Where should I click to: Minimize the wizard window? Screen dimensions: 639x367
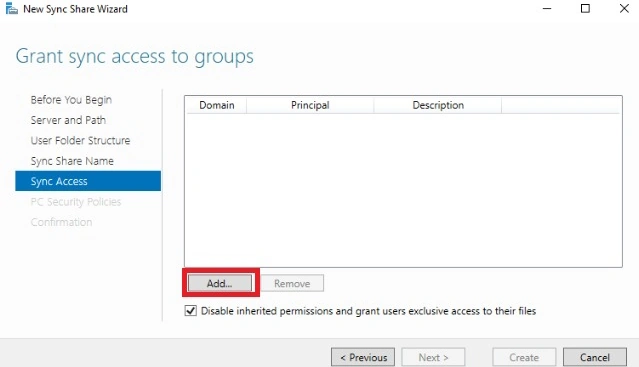tap(547, 9)
